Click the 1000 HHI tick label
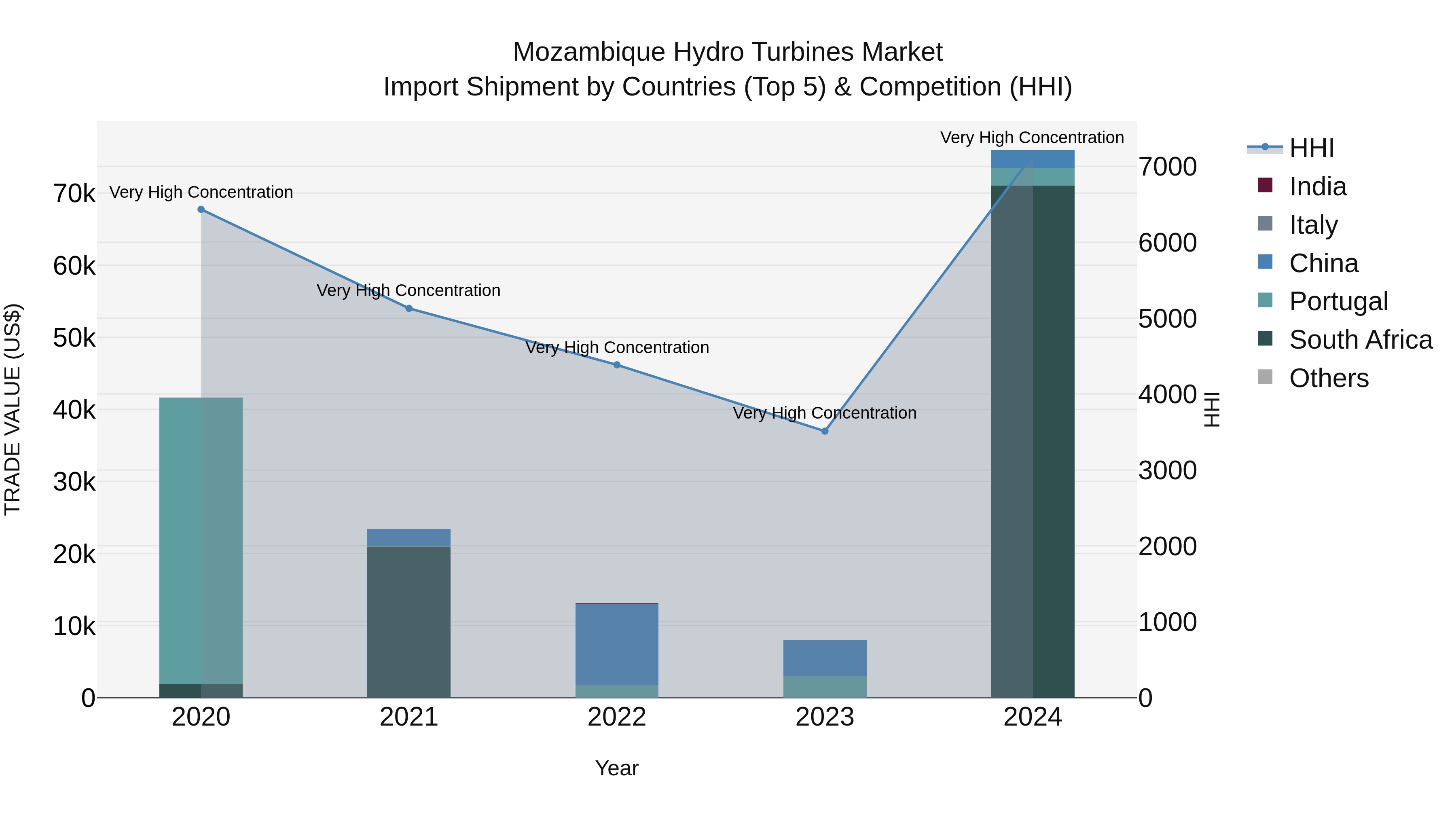This screenshot has width=1456, height=819. click(1168, 622)
